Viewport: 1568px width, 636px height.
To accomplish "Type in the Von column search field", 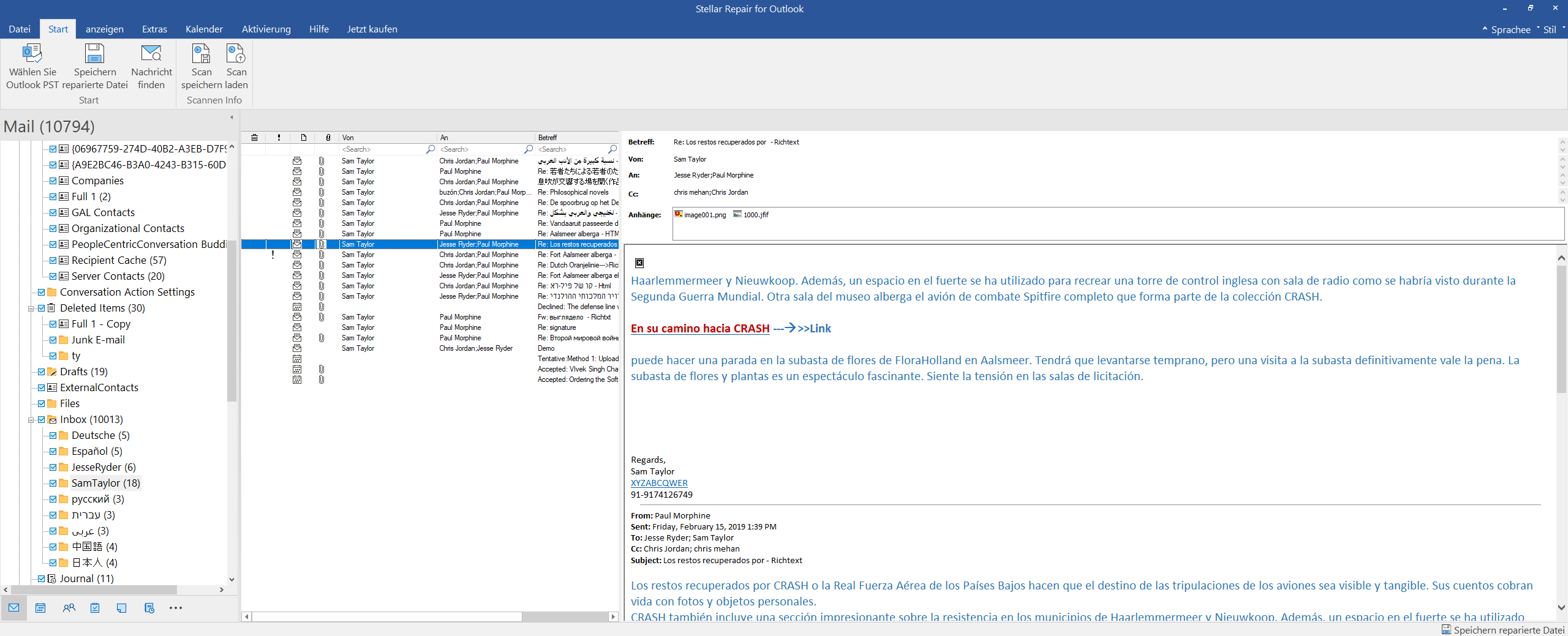I will pos(383,149).
